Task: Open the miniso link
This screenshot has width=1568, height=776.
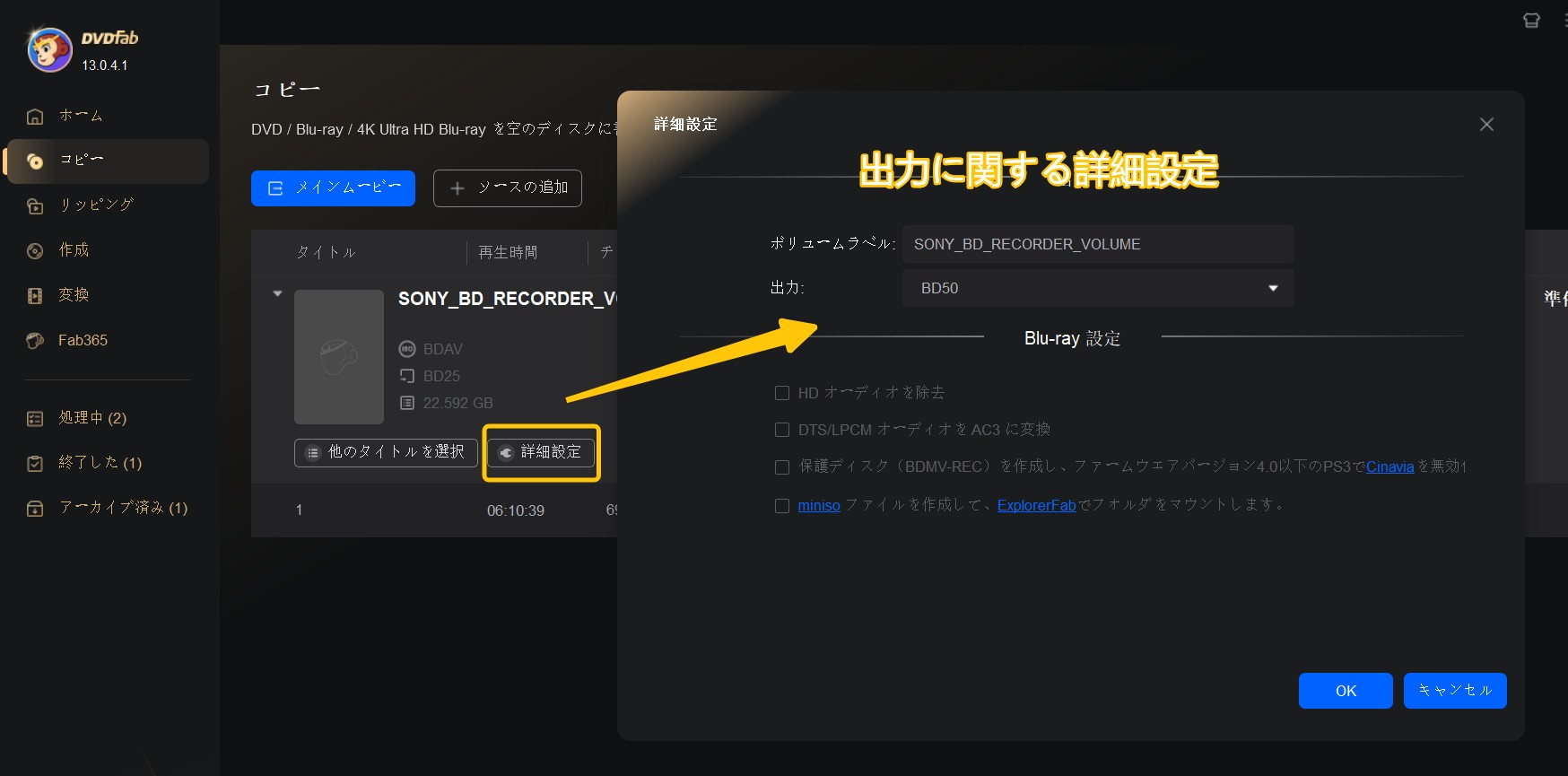Action: pos(819,505)
